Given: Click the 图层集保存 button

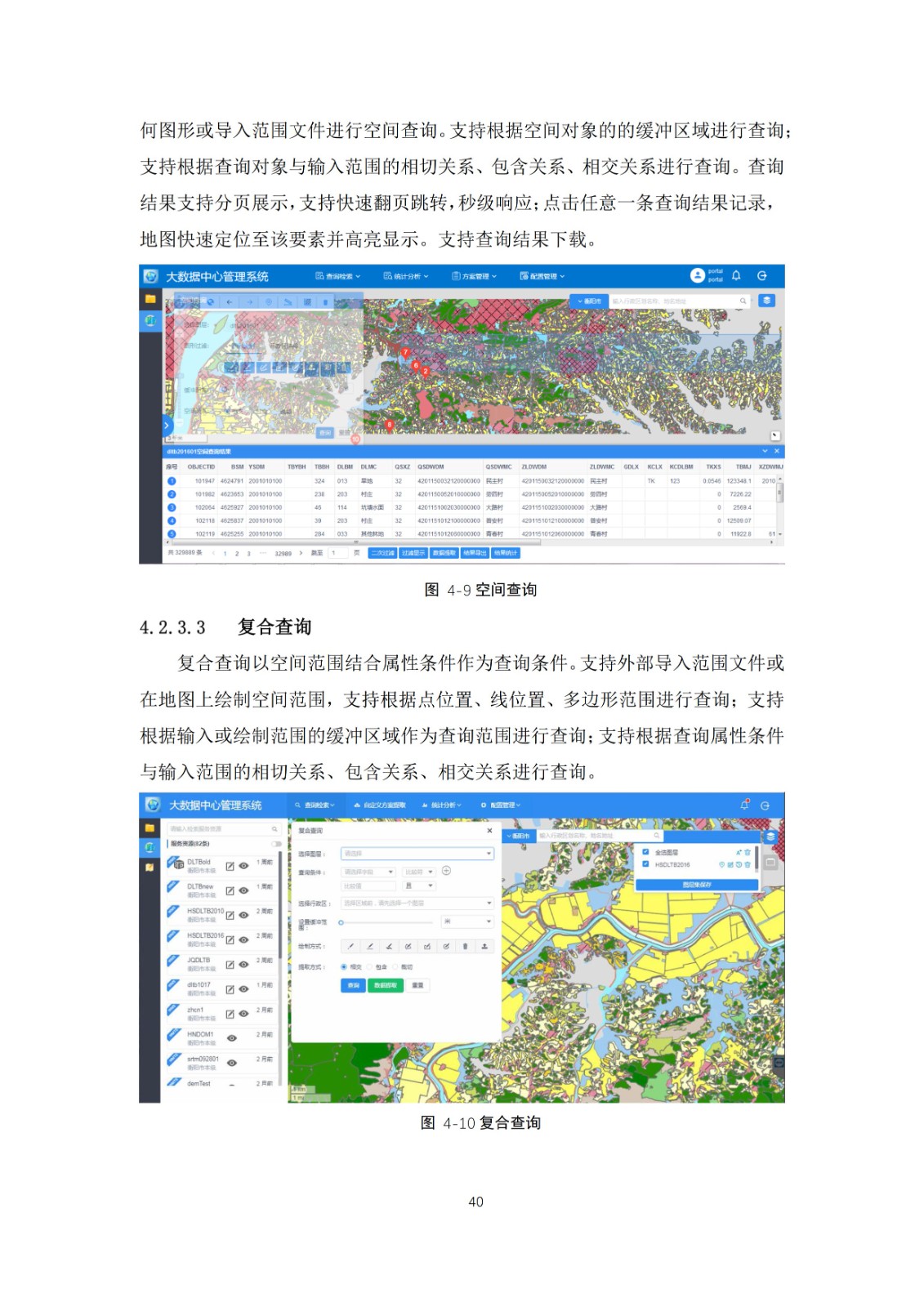Looking at the screenshot, I should click(x=697, y=885).
